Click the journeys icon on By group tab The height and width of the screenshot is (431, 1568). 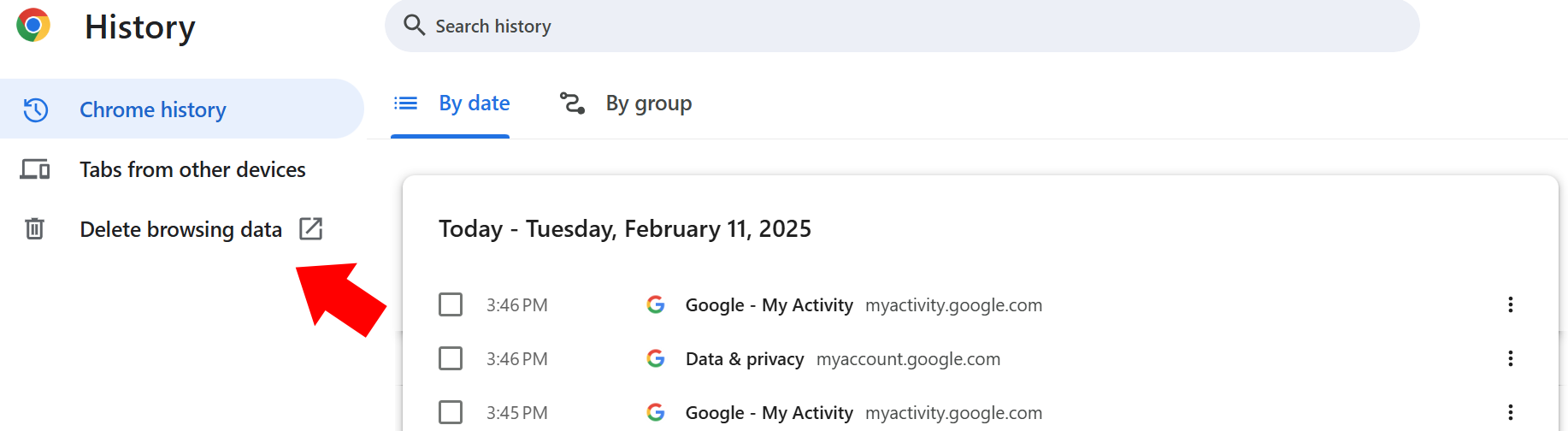572,103
